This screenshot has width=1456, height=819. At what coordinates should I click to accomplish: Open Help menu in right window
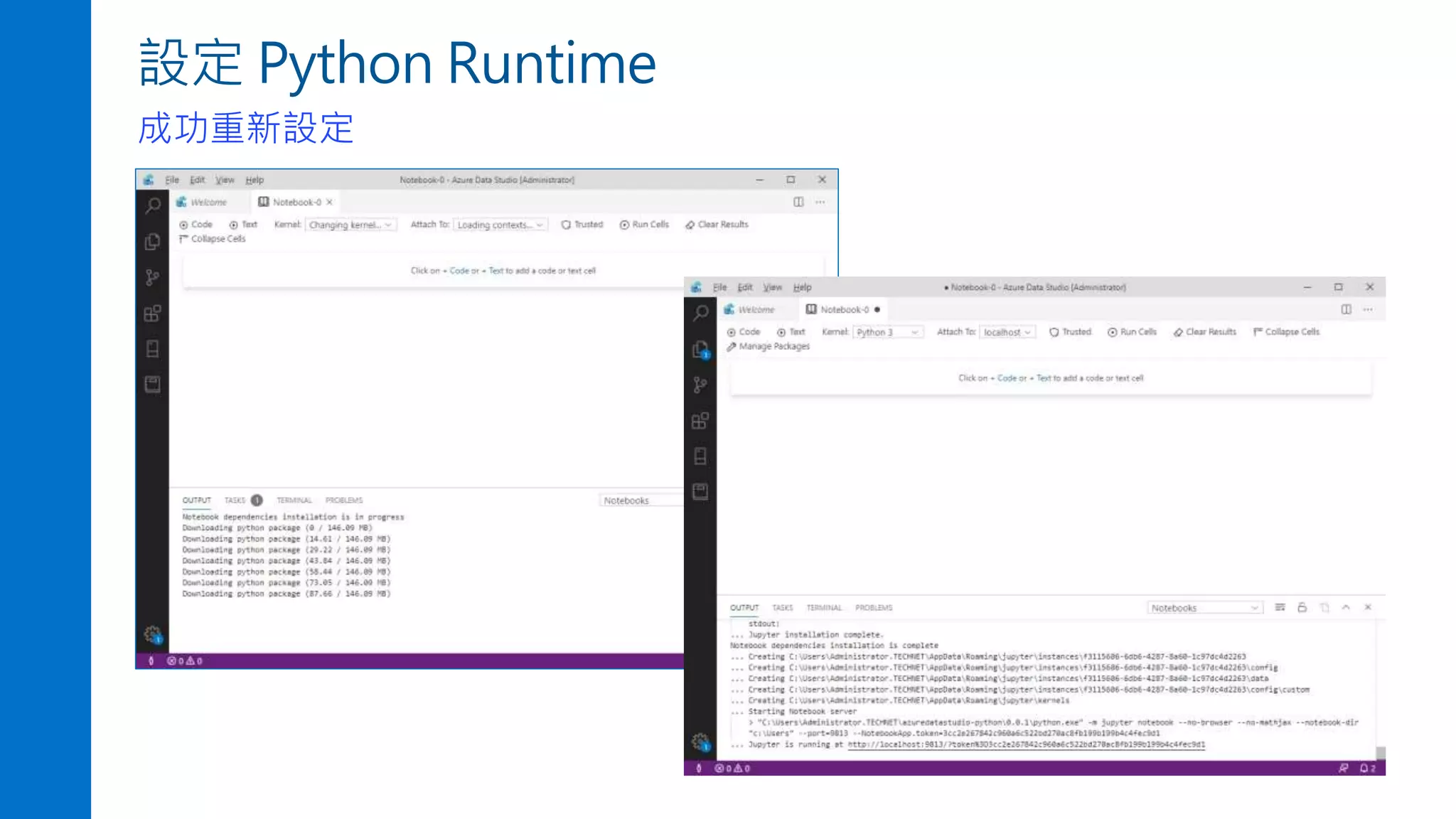coord(802,287)
